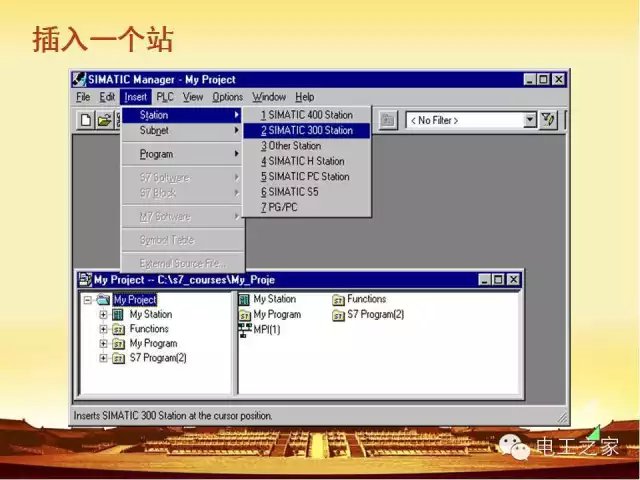
Task: Open the PLC menu
Action: (165, 97)
